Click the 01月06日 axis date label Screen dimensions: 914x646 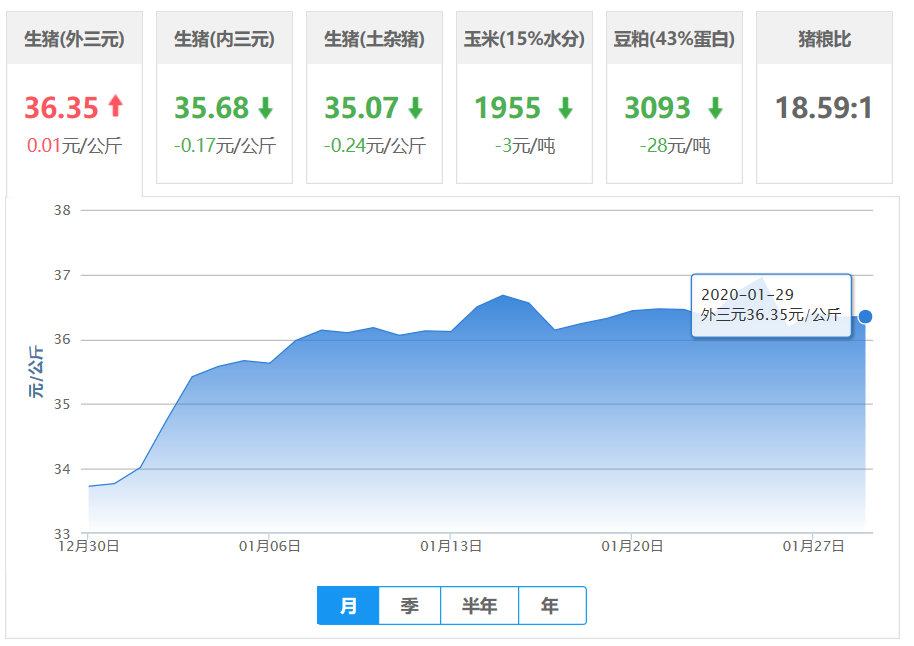tap(269, 546)
